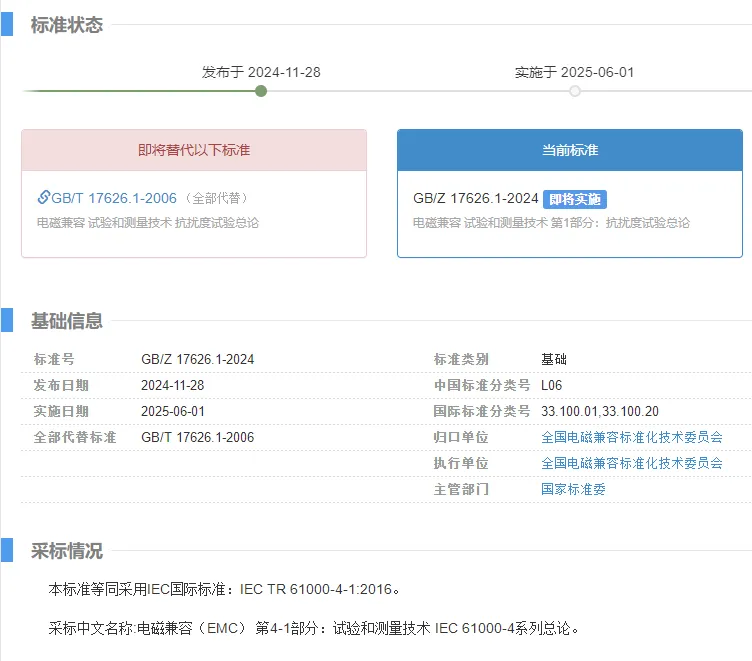Click the blue 即将实施 badge
The width and height of the screenshot is (752, 661).
coord(575,199)
